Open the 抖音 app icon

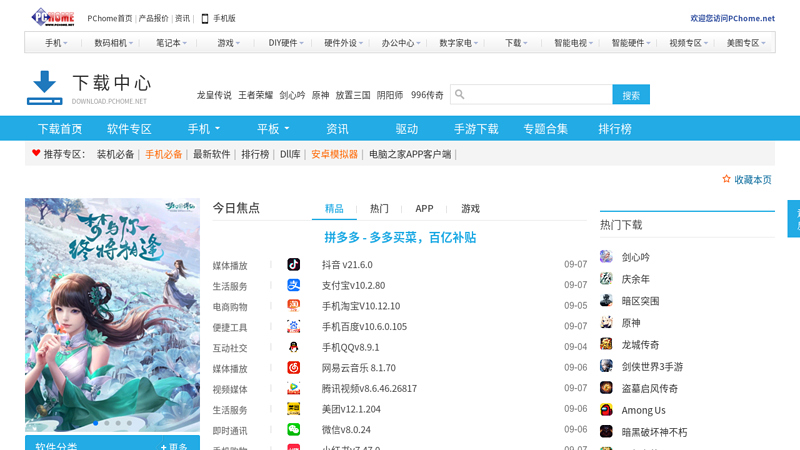click(293, 264)
